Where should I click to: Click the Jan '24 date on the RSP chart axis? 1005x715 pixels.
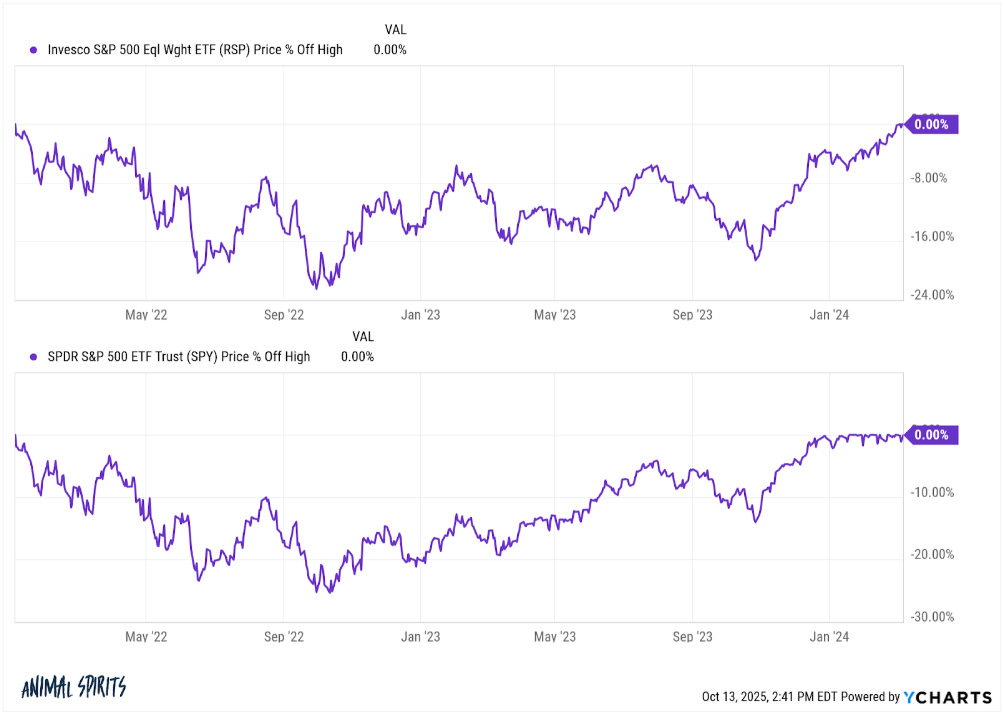click(x=828, y=314)
